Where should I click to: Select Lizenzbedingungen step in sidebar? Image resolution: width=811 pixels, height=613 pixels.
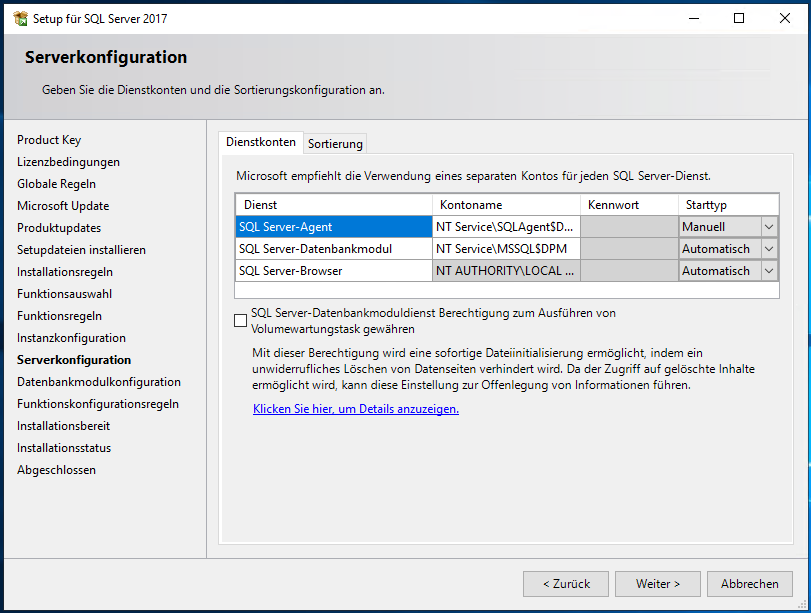coord(68,162)
